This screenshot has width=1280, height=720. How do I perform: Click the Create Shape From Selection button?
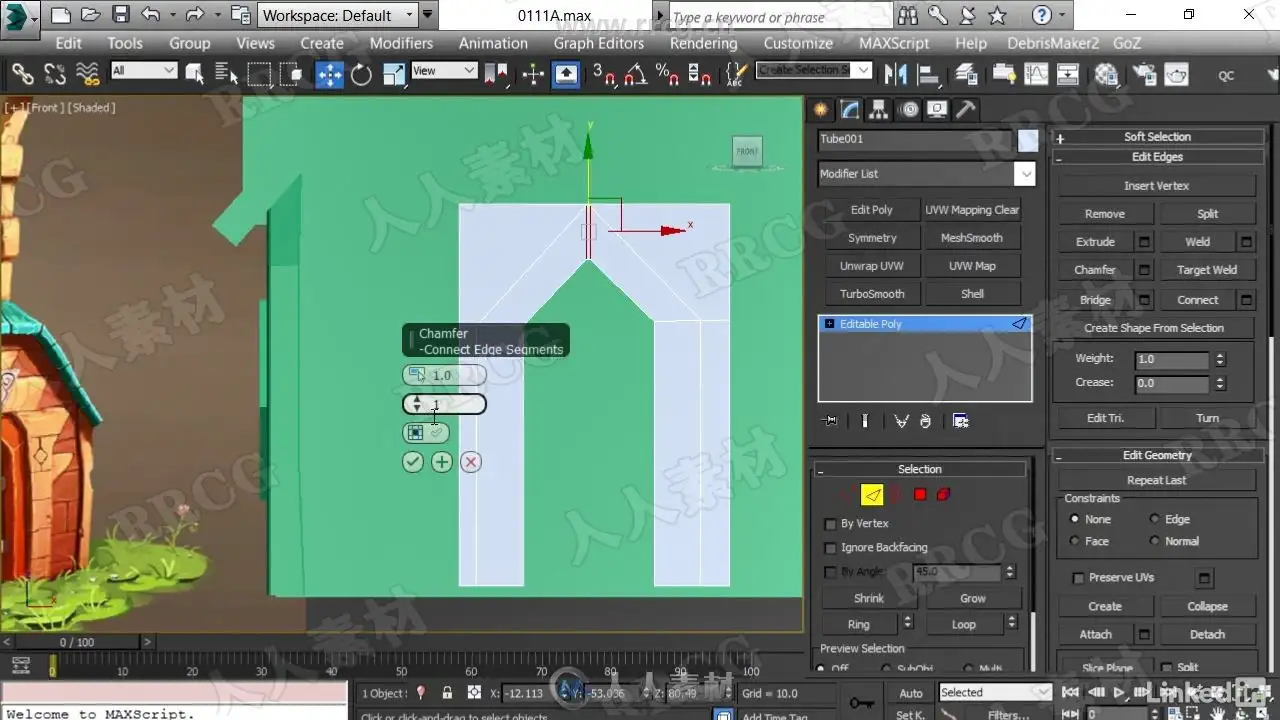[1154, 328]
